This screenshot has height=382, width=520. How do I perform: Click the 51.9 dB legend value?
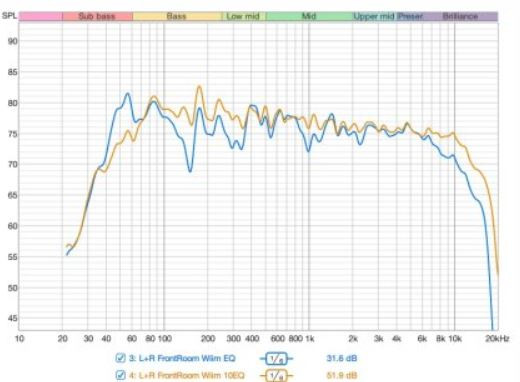pyautogui.click(x=342, y=376)
